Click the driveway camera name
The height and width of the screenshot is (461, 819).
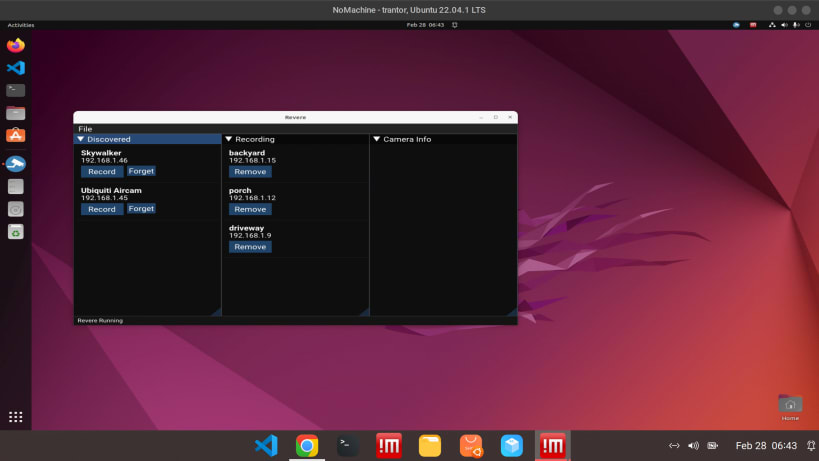246,228
